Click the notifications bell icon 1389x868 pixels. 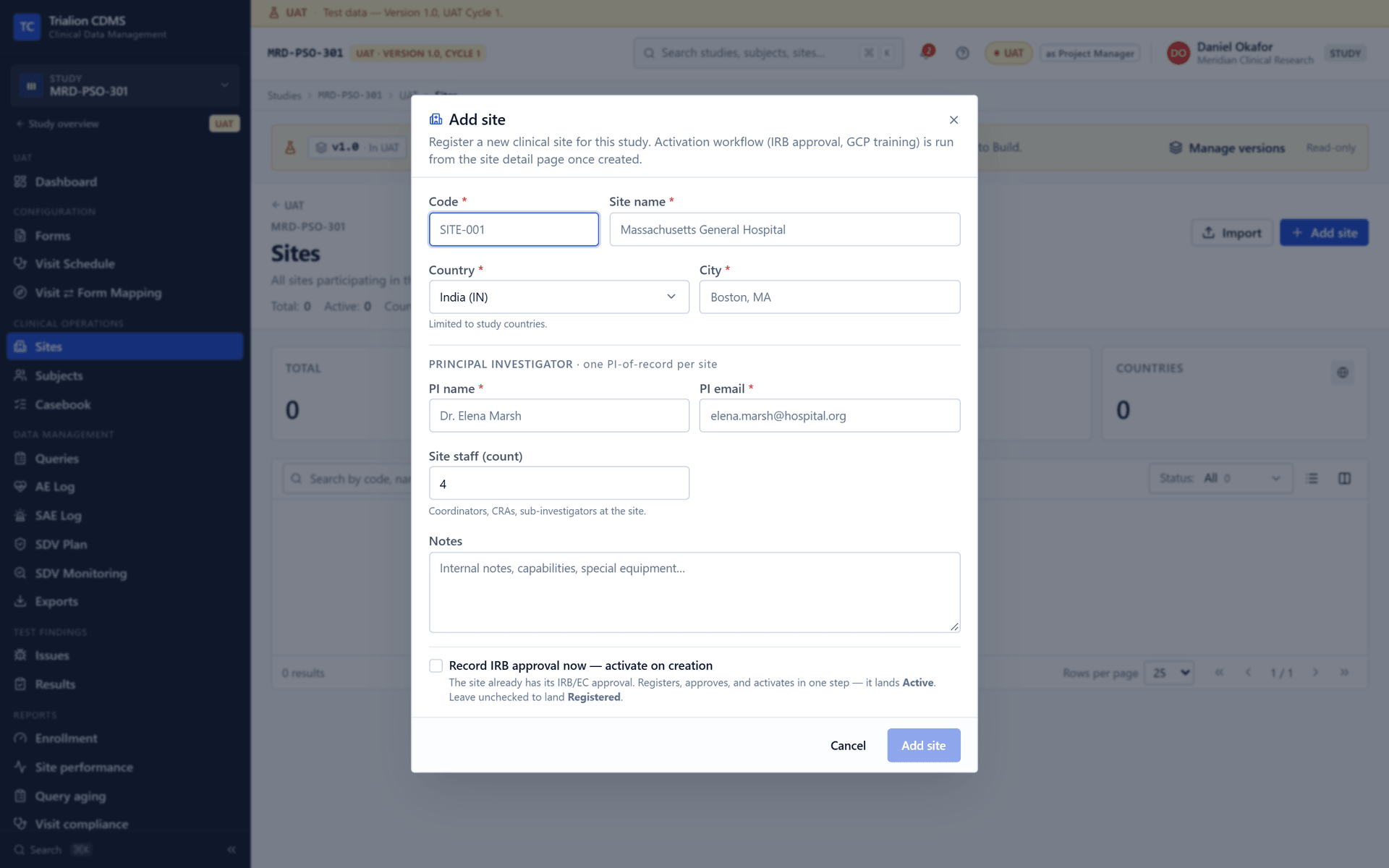click(x=927, y=52)
